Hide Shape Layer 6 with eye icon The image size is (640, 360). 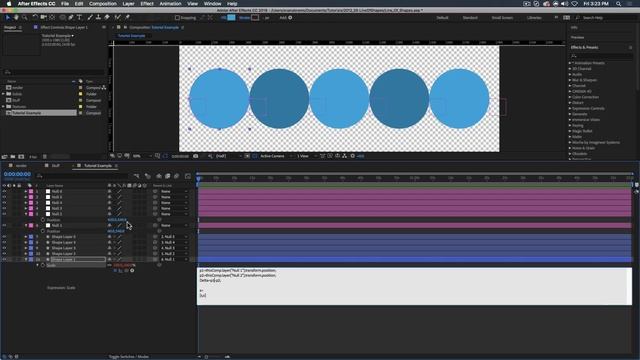[4, 237]
